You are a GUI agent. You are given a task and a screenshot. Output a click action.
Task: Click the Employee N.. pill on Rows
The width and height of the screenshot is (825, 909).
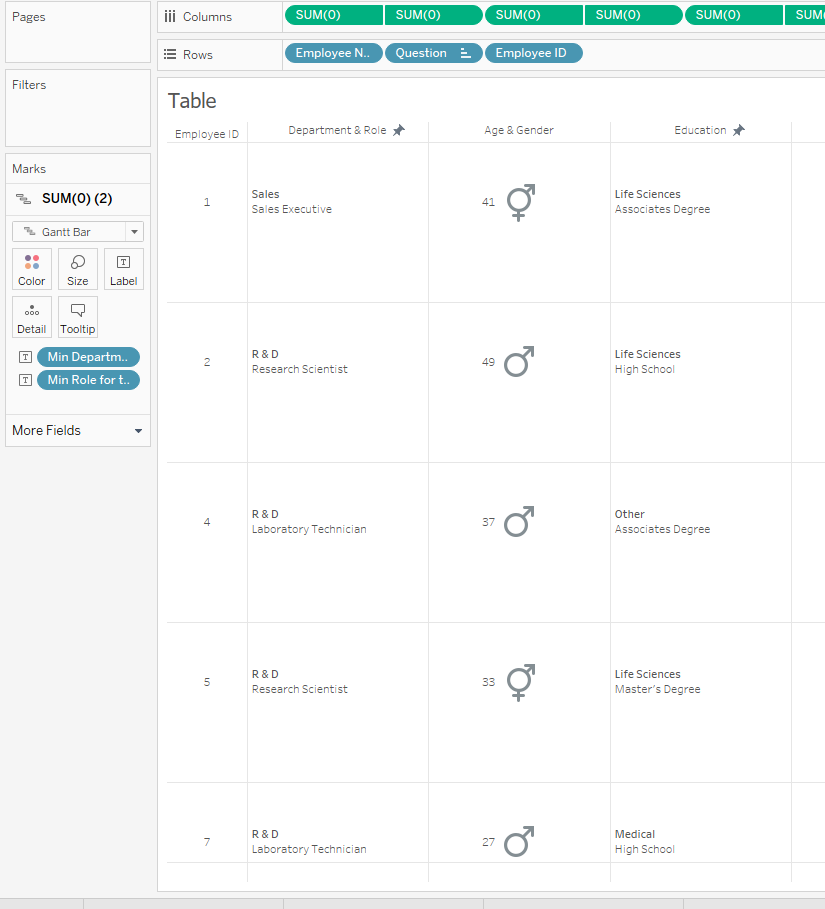[x=333, y=54]
